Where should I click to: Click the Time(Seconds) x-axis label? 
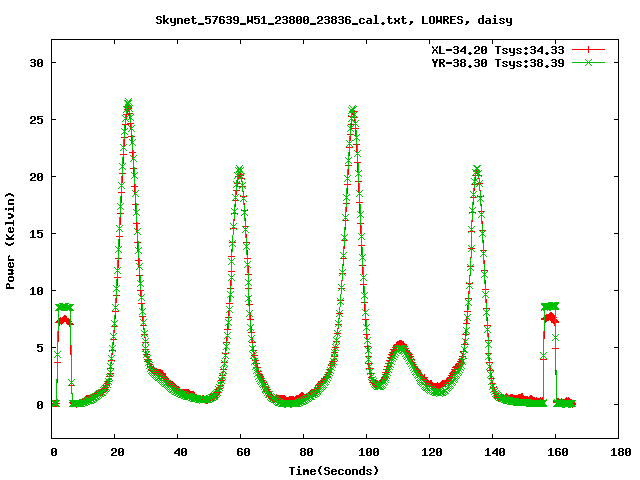[334, 471]
